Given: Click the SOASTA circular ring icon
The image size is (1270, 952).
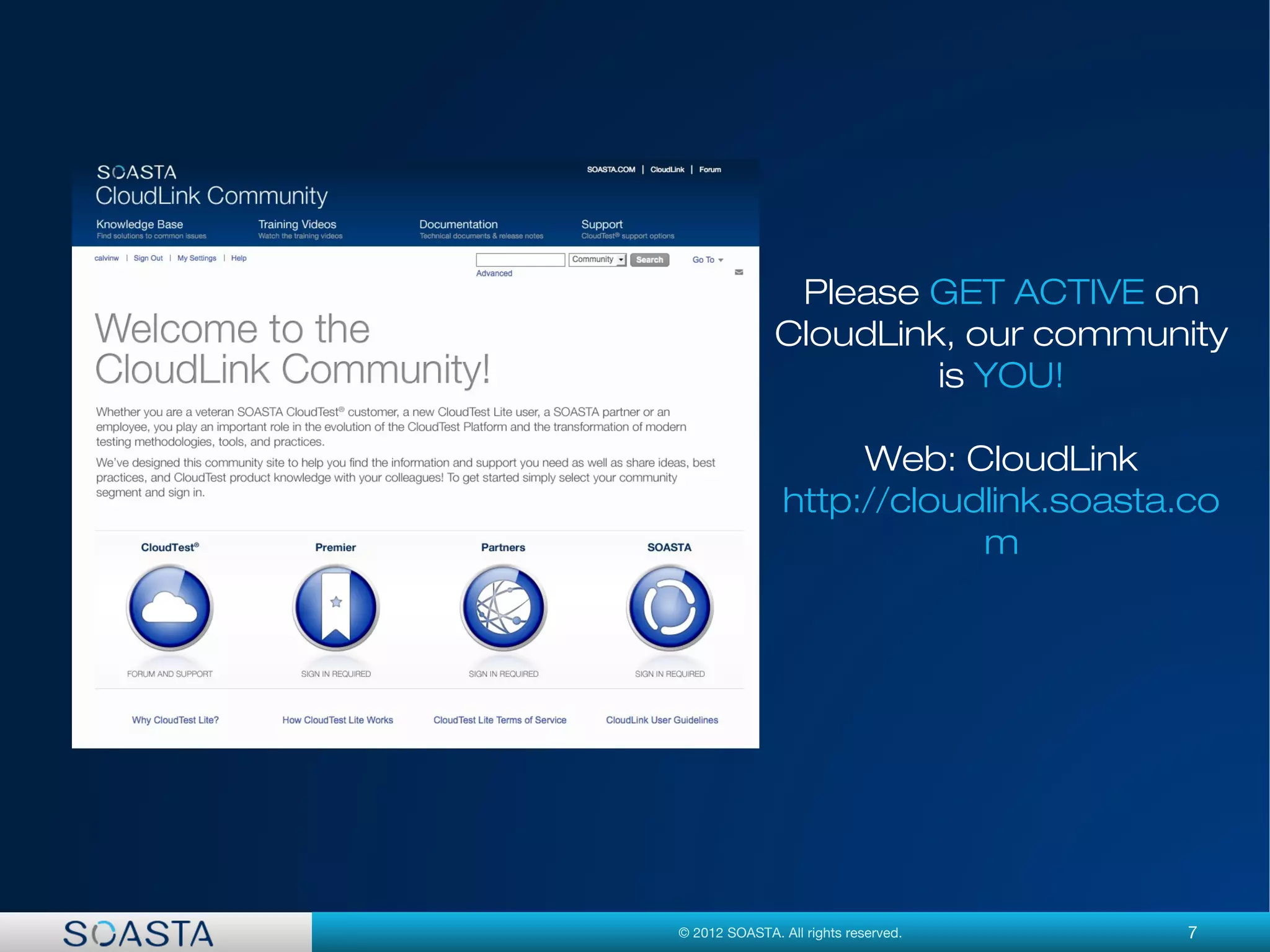Looking at the screenshot, I should [x=670, y=607].
